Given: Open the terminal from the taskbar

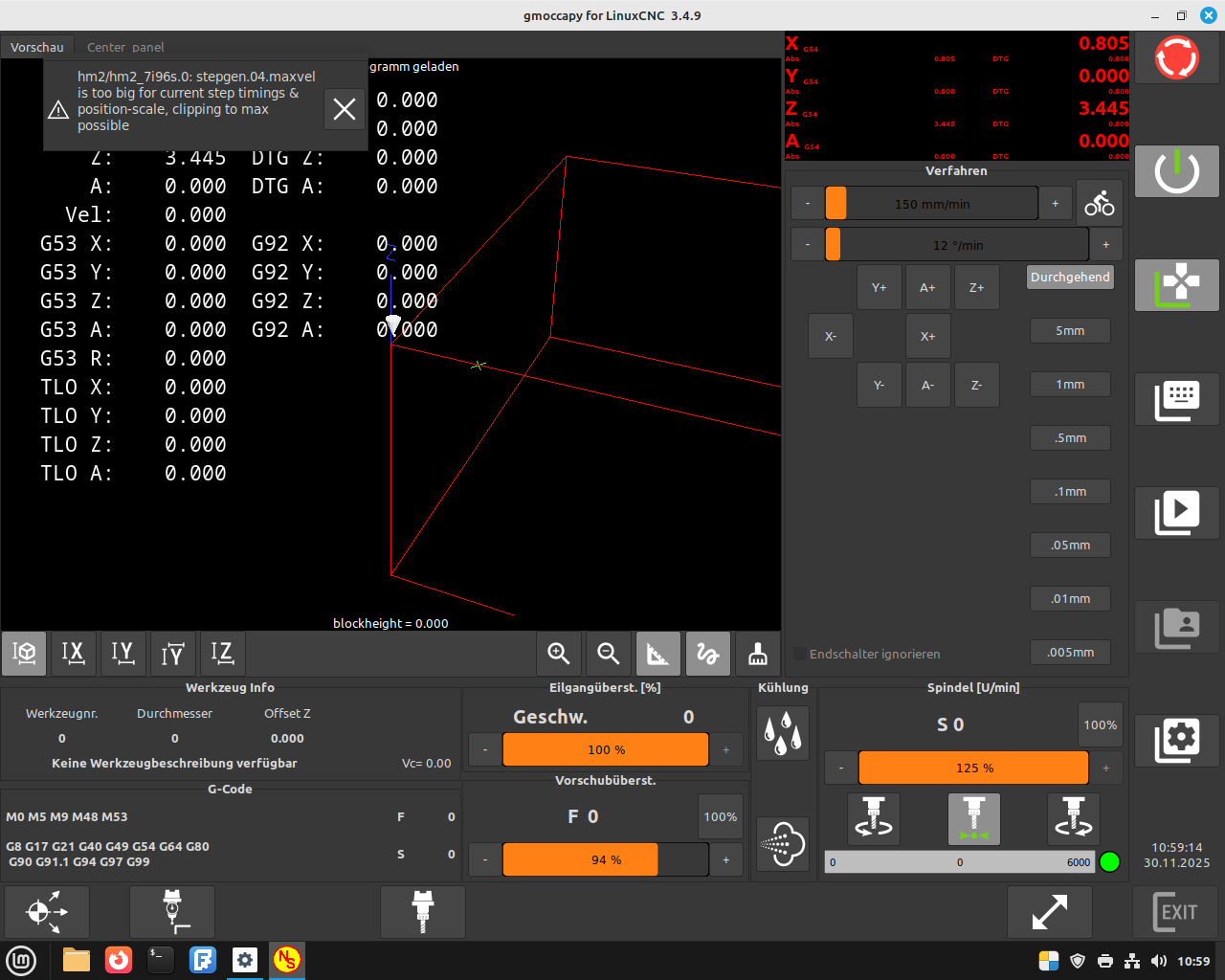Looking at the screenshot, I should coord(160,960).
